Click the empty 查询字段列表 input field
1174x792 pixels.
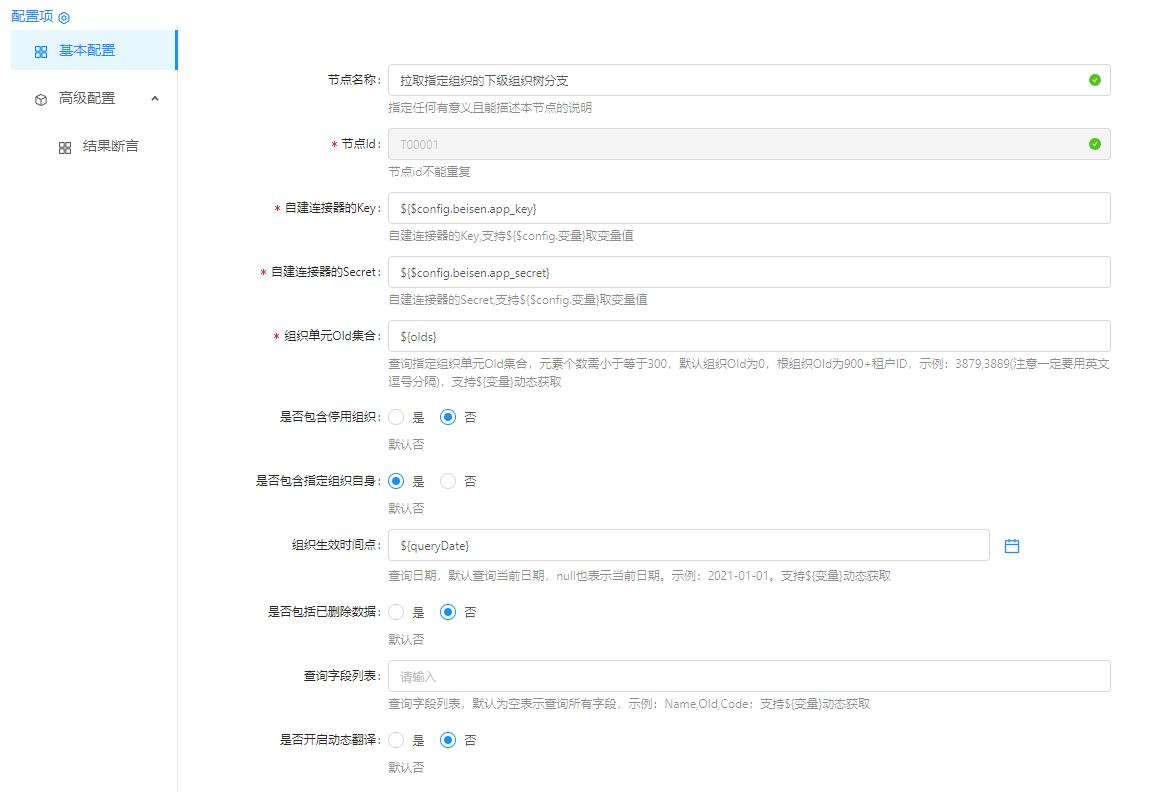[x=748, y=676]
